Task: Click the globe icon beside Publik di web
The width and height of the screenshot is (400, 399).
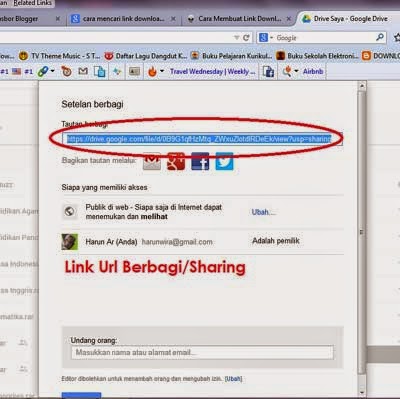Action: click(70, 211)
